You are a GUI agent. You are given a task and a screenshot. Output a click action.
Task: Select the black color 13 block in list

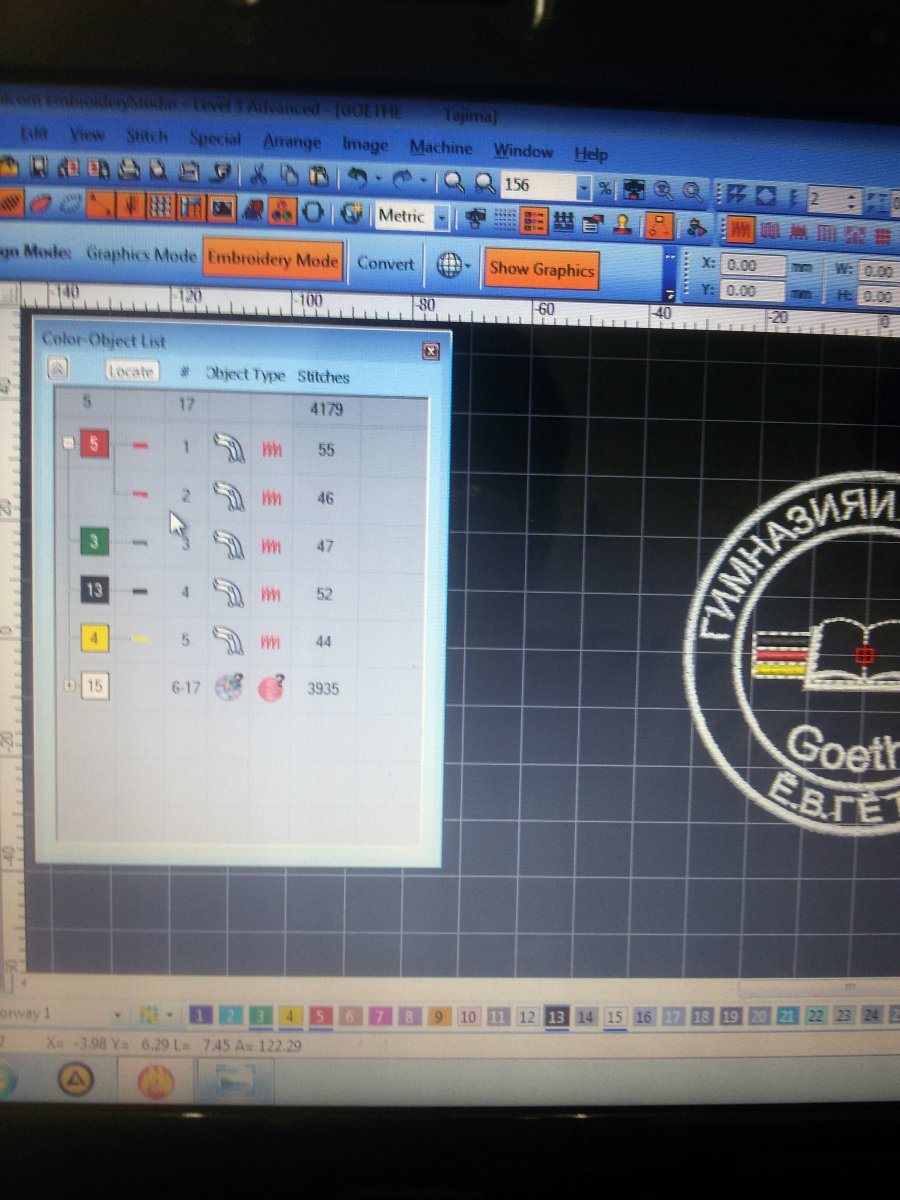[94, 590]
